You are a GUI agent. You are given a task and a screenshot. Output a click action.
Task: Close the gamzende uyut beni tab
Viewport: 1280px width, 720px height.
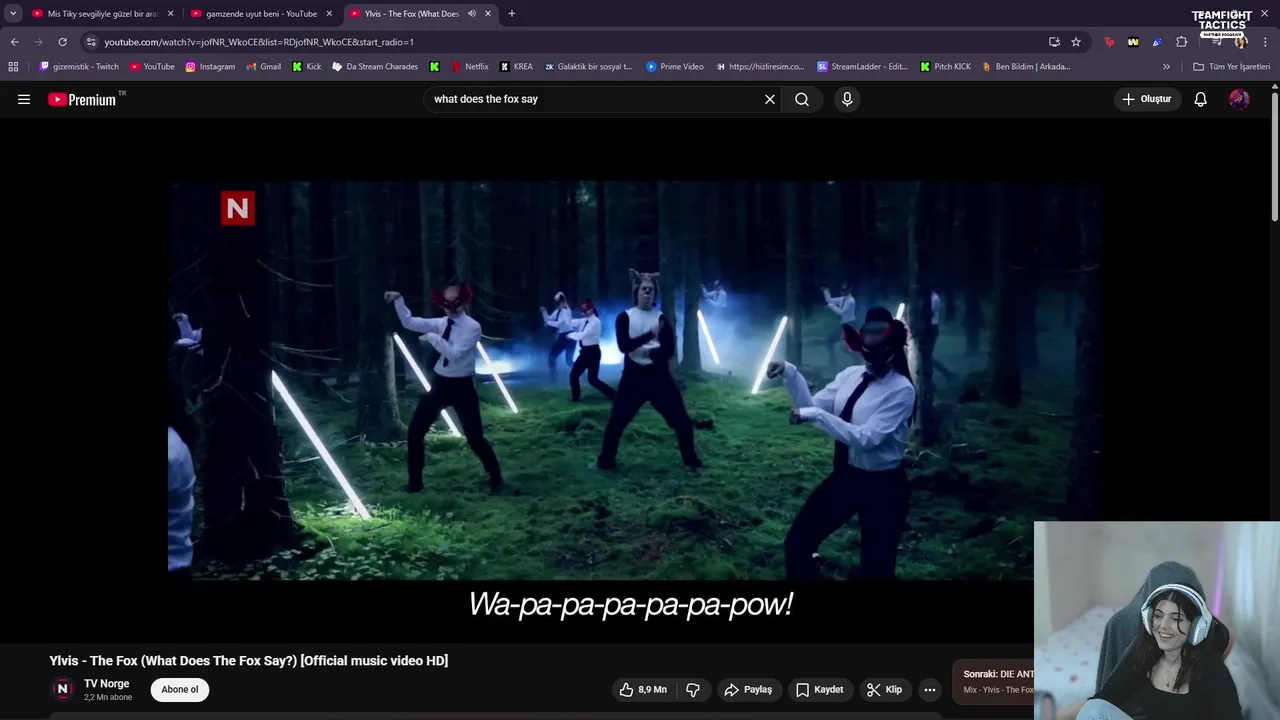pyautogui.click(x=329, y=14)
